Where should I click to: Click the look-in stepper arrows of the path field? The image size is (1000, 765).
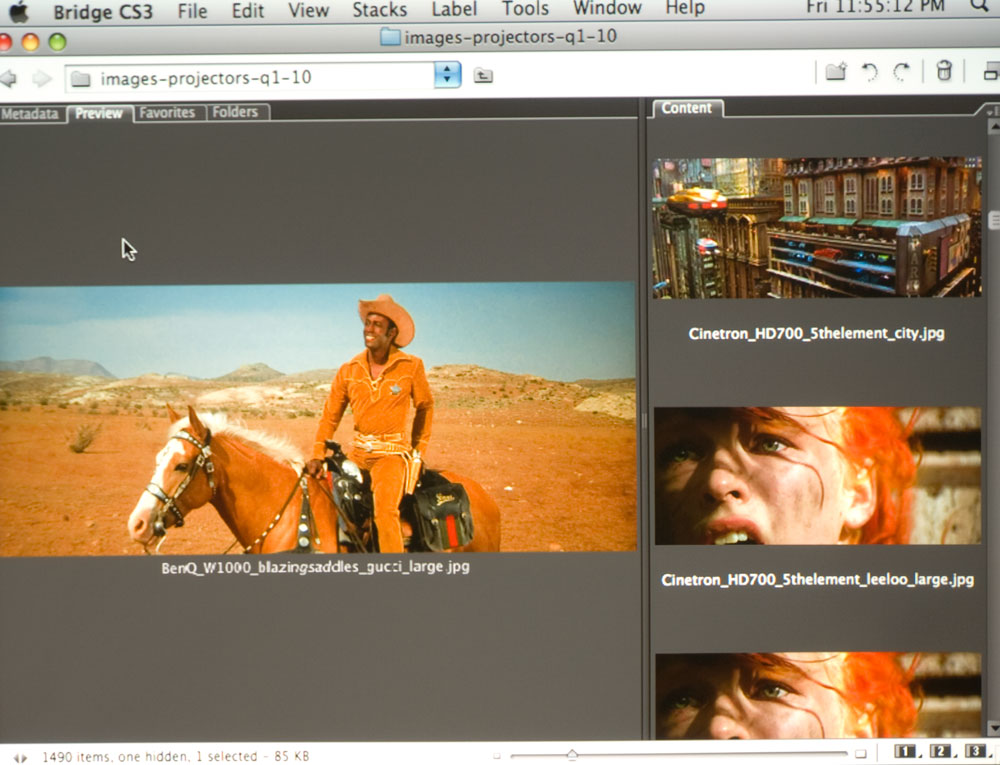tap(447, 75)
